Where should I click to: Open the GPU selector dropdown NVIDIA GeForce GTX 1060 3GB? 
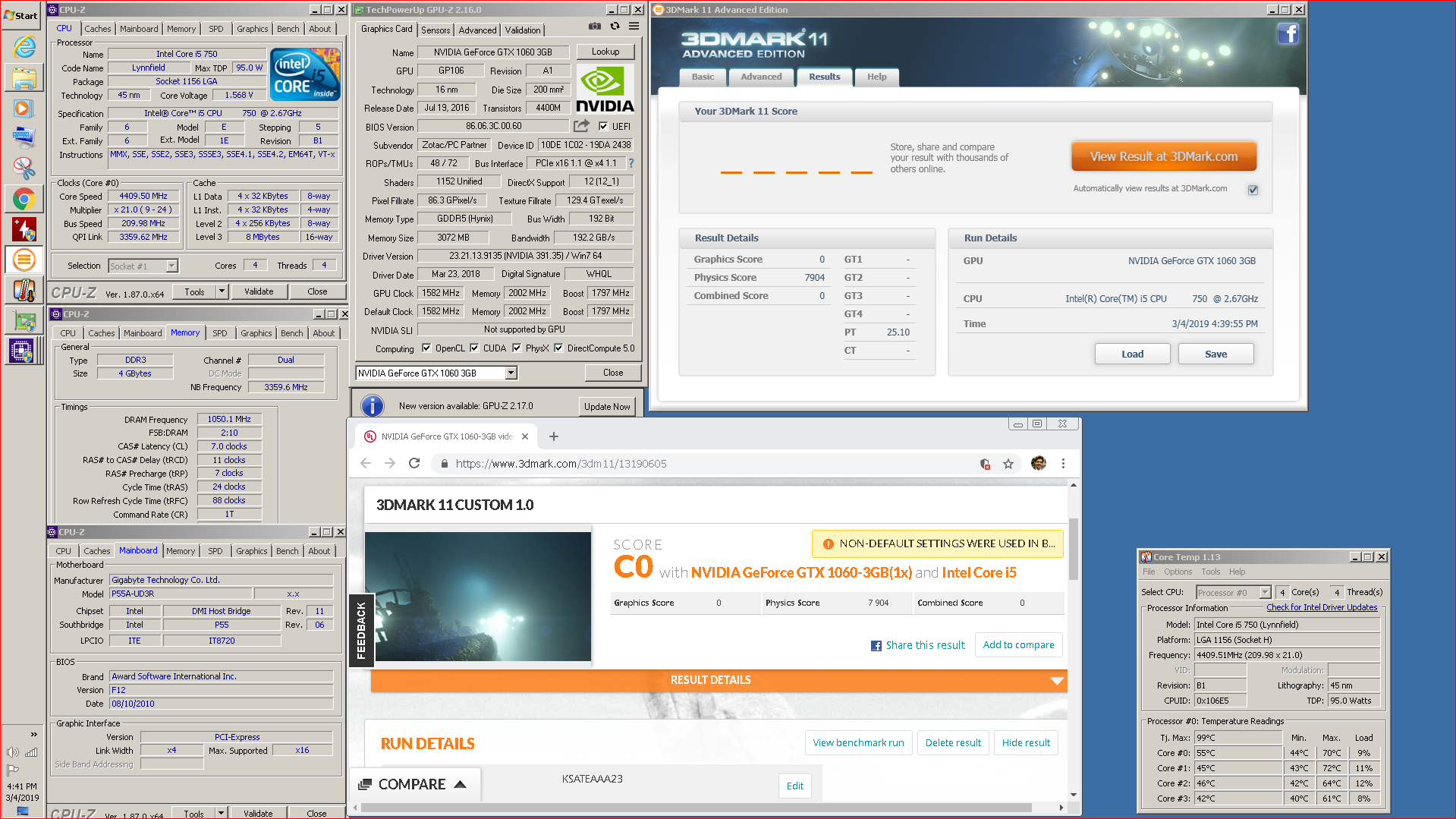point(511,373)
